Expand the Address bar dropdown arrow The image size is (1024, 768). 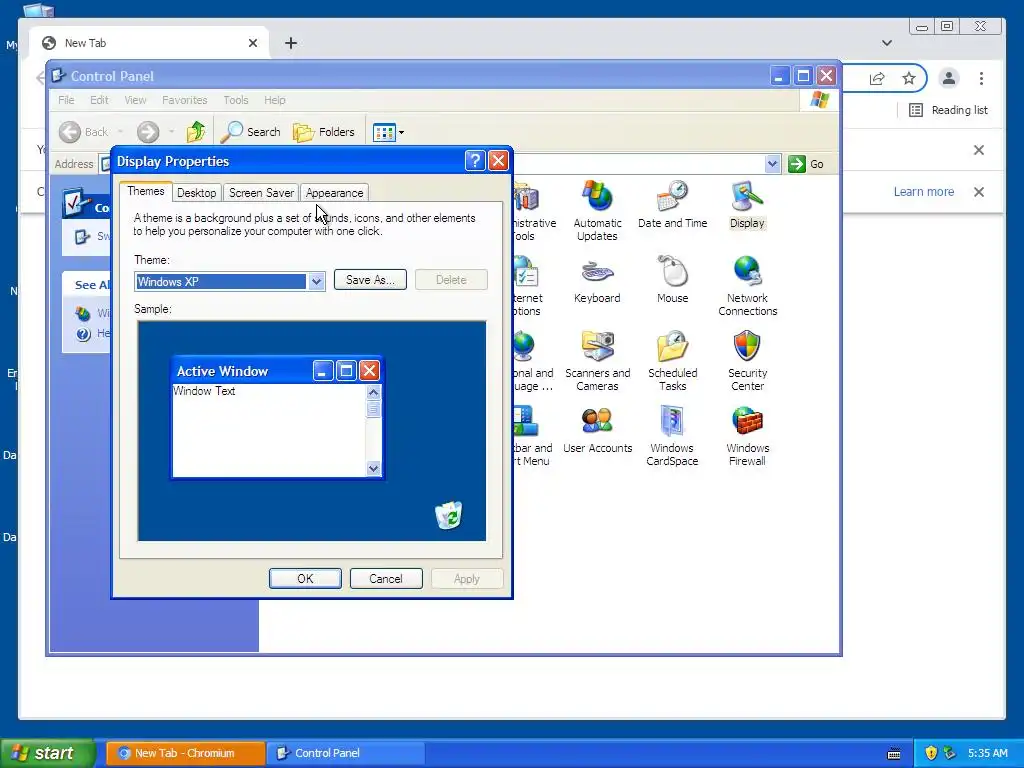point(772,164)
